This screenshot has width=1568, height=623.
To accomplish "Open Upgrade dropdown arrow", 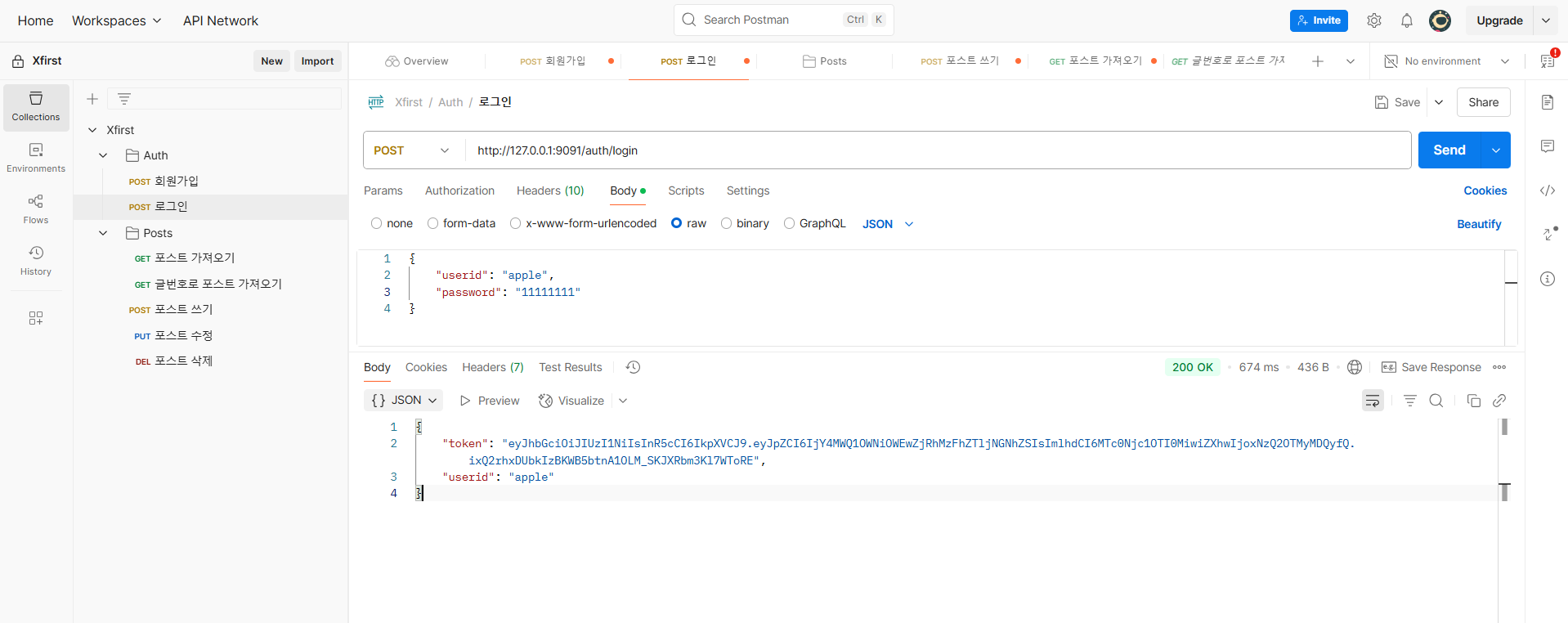I will [x=1546, y=20].
